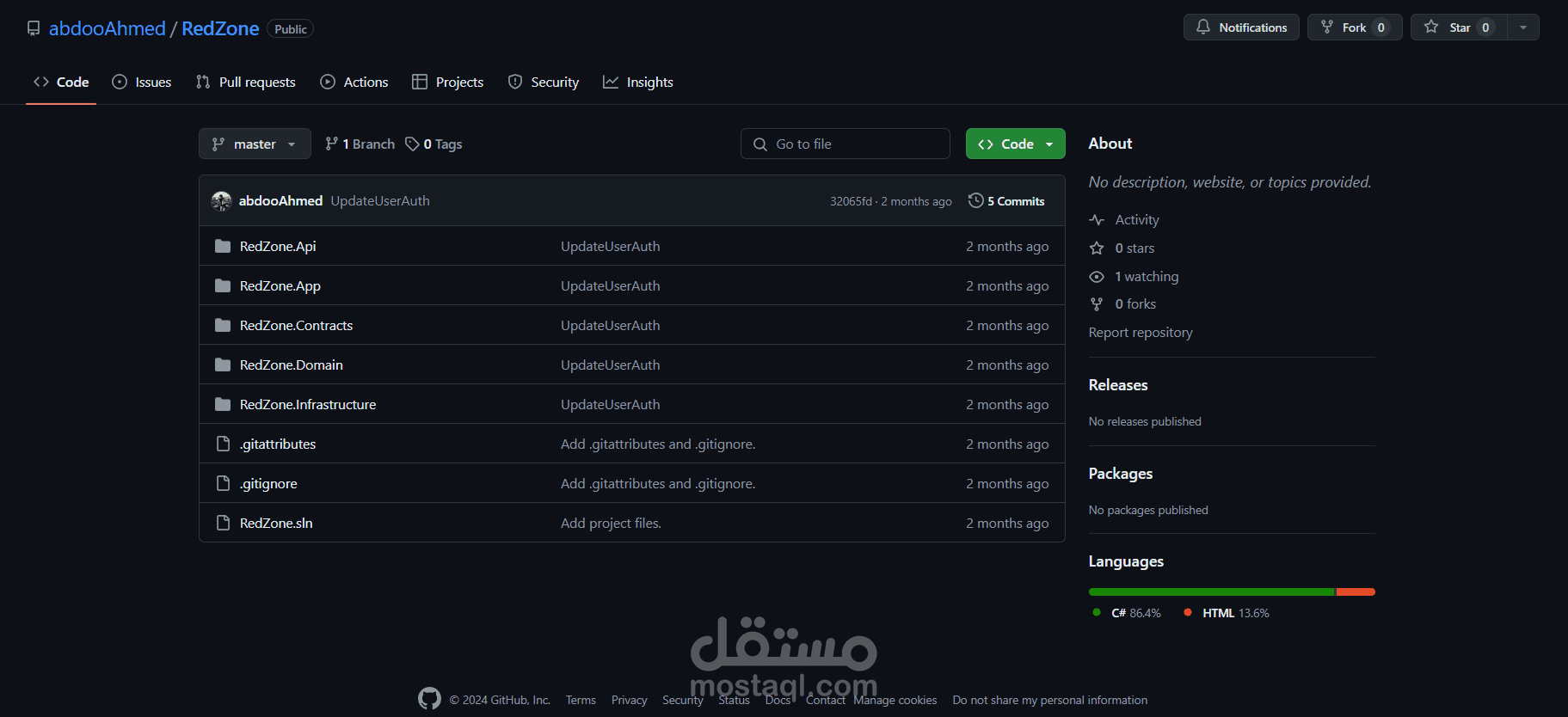1568x717 pixels.
Task: Open the 32065fd commit hash
Action: 851,201
